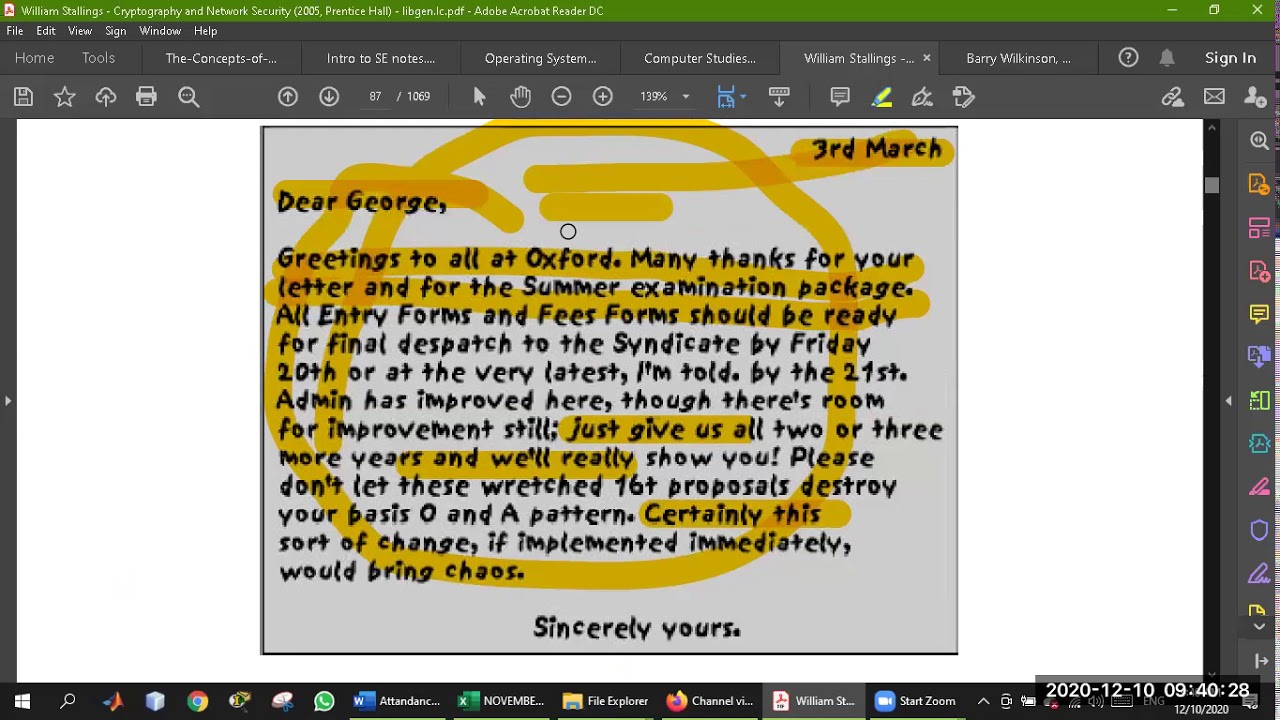Switch to Barry Wilkinson document tab
This screenshot has height=720, width=1280.
(x=1018, y=58)
